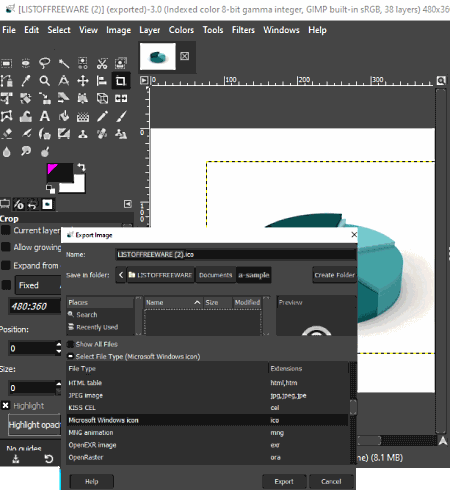This screenshot has height=490, width=450.
Task: Select the Select by Color tool
Action: [83, 63]
